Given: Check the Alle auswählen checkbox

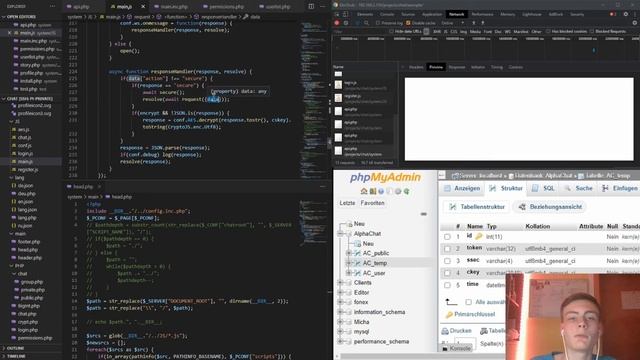Looking at the screenshot, I should pos(469,302).
